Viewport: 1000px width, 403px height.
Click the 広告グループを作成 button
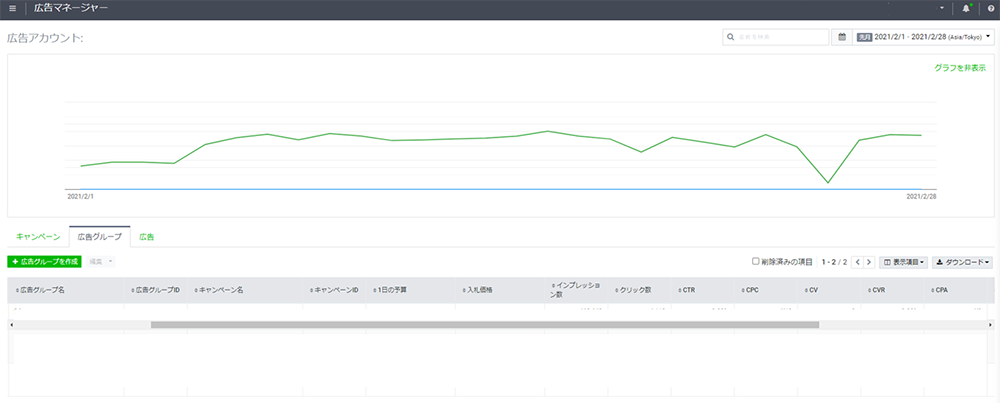point(45,261)
